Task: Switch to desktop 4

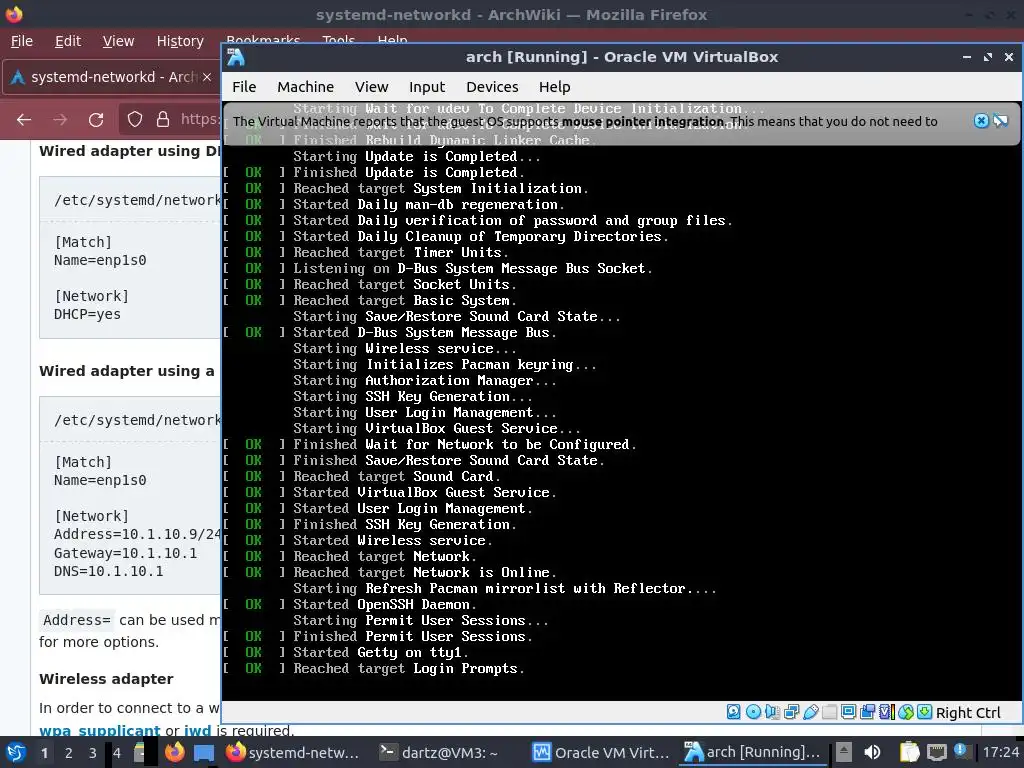Action: point(117,753)
